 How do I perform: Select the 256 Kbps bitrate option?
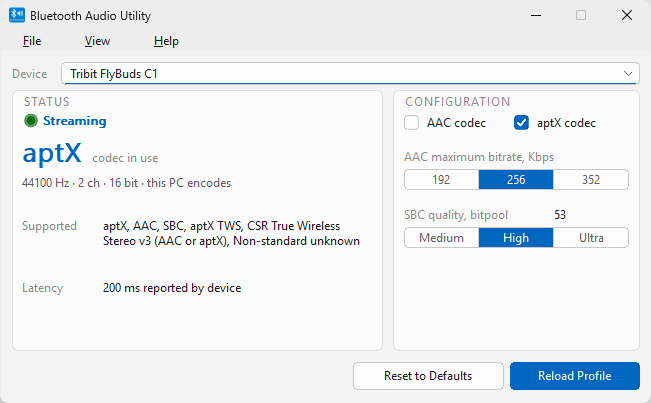(516, 180)
